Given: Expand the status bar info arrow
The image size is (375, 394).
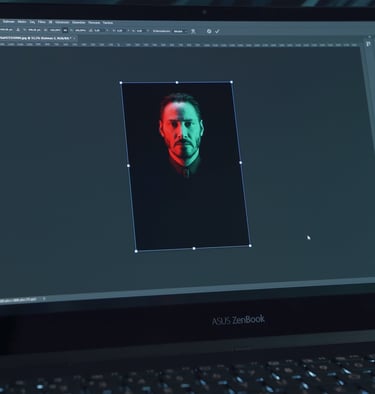Looking at the screenshot, I should tap(44, 299).
